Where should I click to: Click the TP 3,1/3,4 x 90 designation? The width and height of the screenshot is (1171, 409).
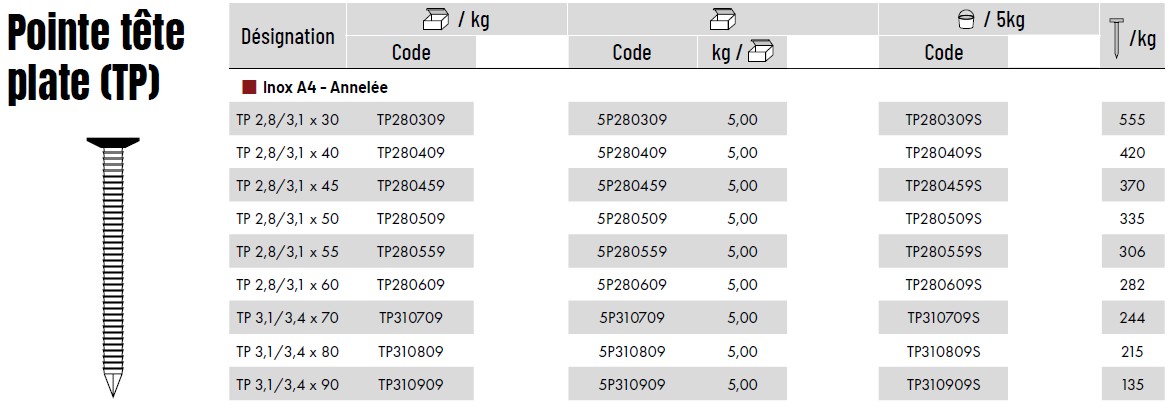pyautogui.click(x=287, y=384)
